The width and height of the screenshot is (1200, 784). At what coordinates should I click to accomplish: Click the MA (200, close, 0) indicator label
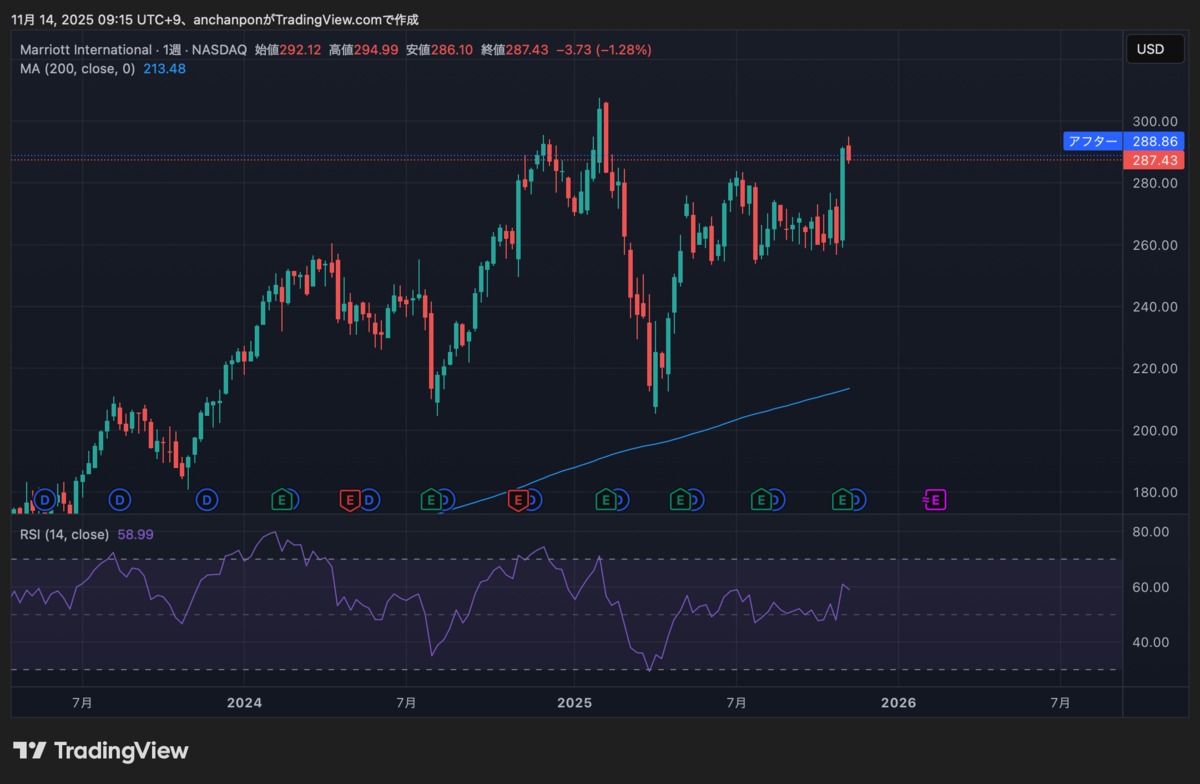[x=77, y=69]
